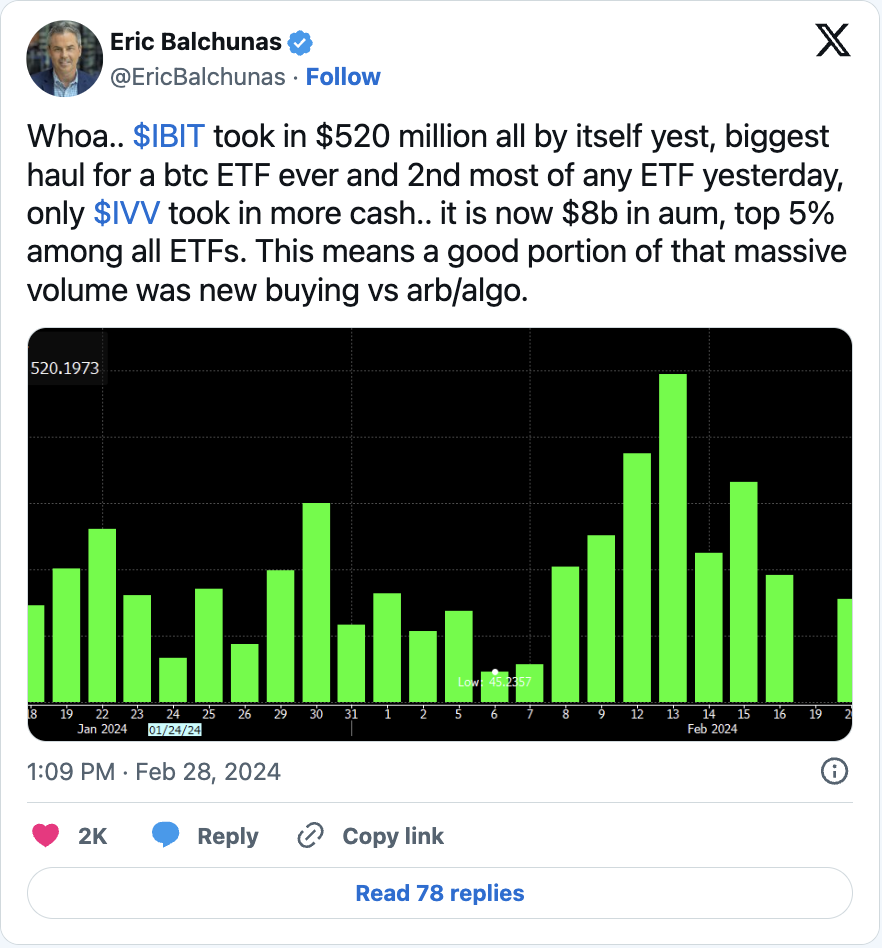This screenshot has width=882, height=948.
Task: Click the blue verified badge icon
Action: 301,43
